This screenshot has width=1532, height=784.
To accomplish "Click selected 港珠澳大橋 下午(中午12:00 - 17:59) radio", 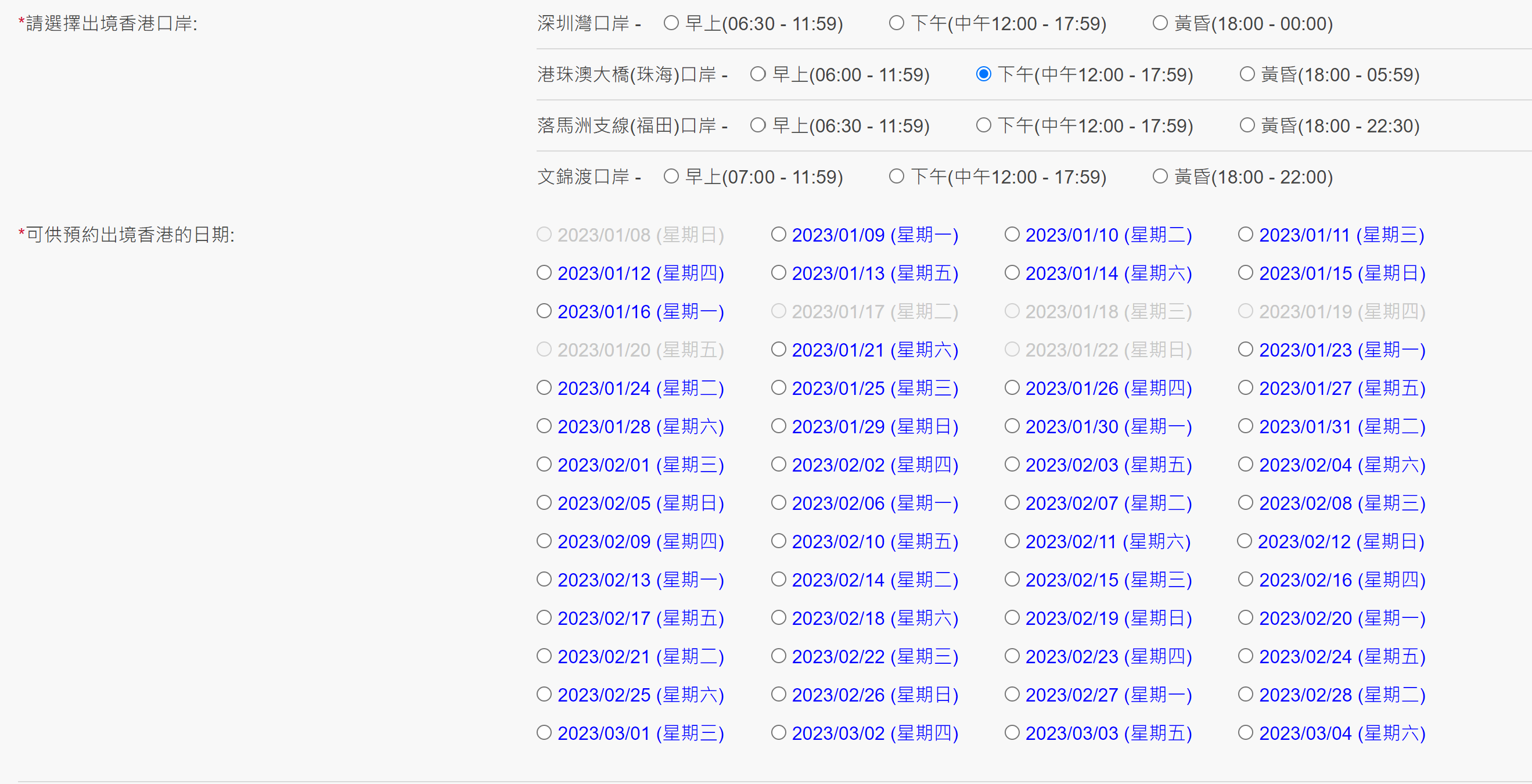I will [984, 74].
